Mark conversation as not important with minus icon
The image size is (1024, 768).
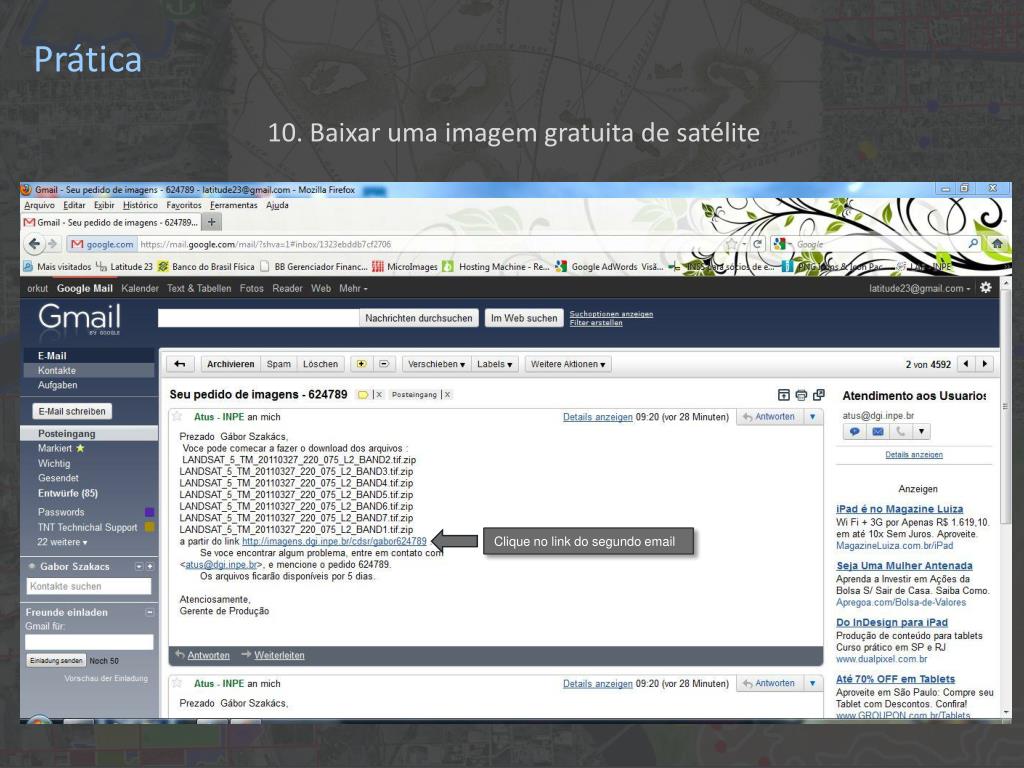coord(383,364)
